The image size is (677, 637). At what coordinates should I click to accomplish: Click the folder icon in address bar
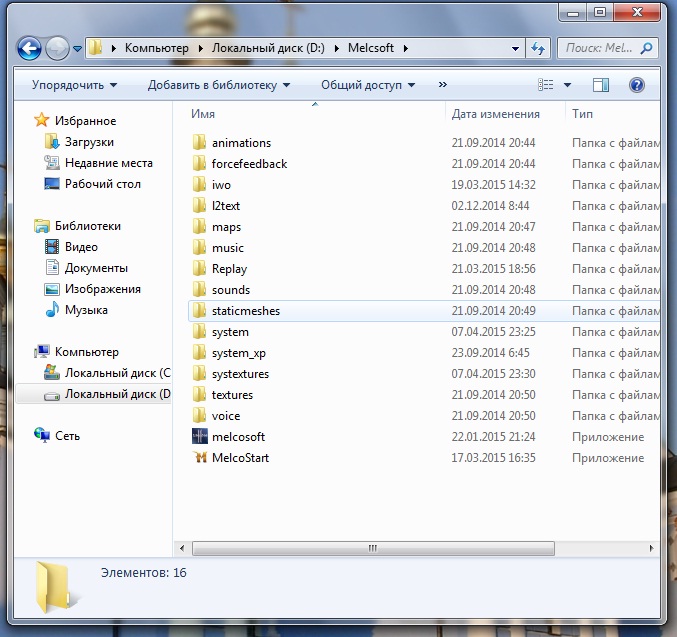pyautogui.click(x=95, y=48)
